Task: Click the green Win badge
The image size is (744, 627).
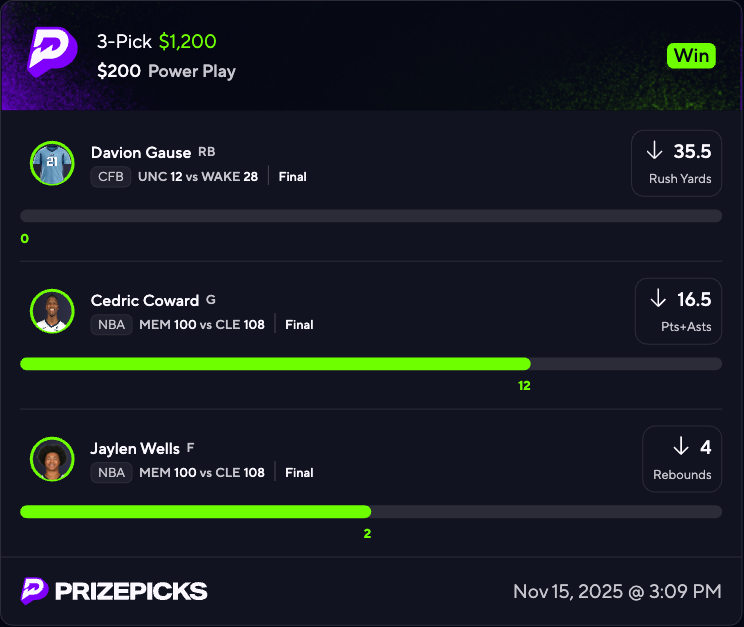Action: [x=691, y=56]
